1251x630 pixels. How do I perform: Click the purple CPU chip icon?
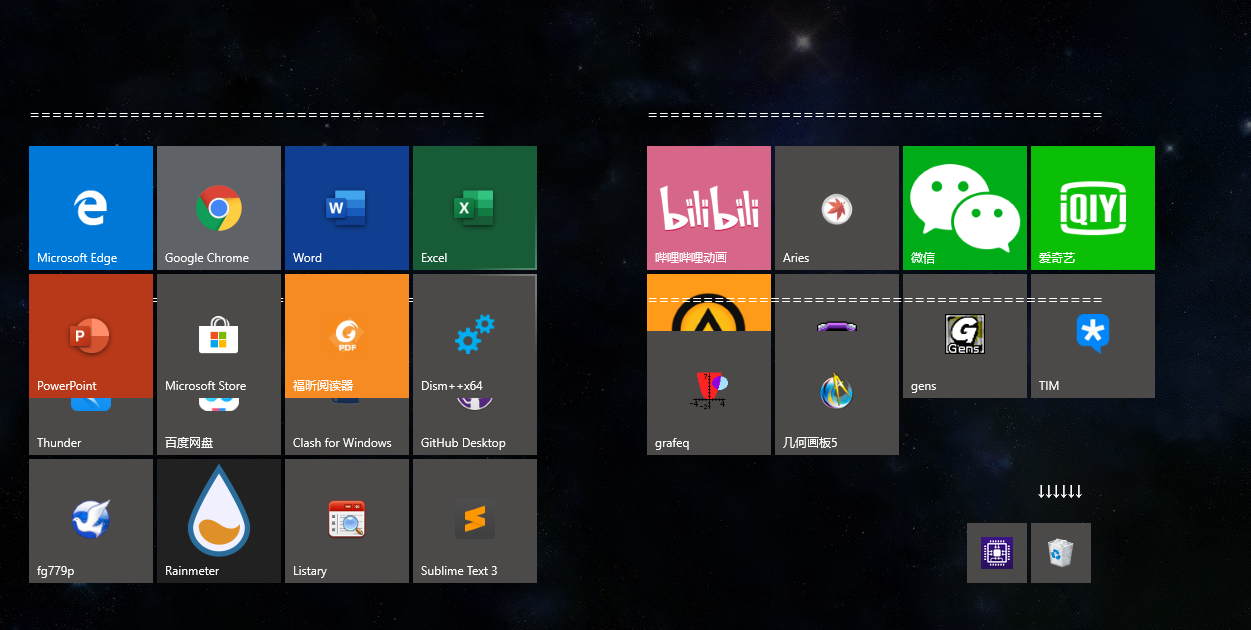pyautogui.click(x=997, y=553)
